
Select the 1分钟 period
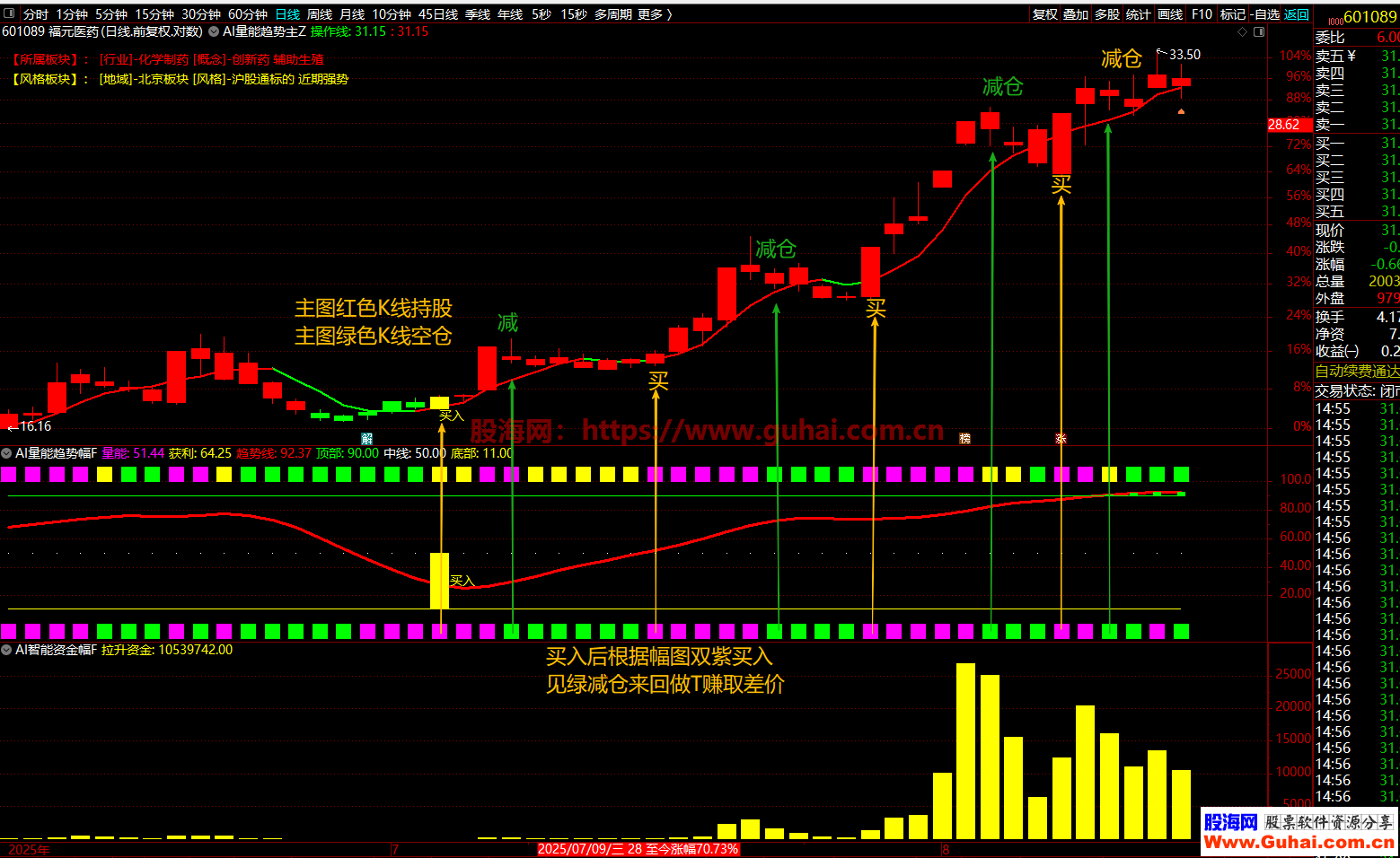click(x=72, y=14)
